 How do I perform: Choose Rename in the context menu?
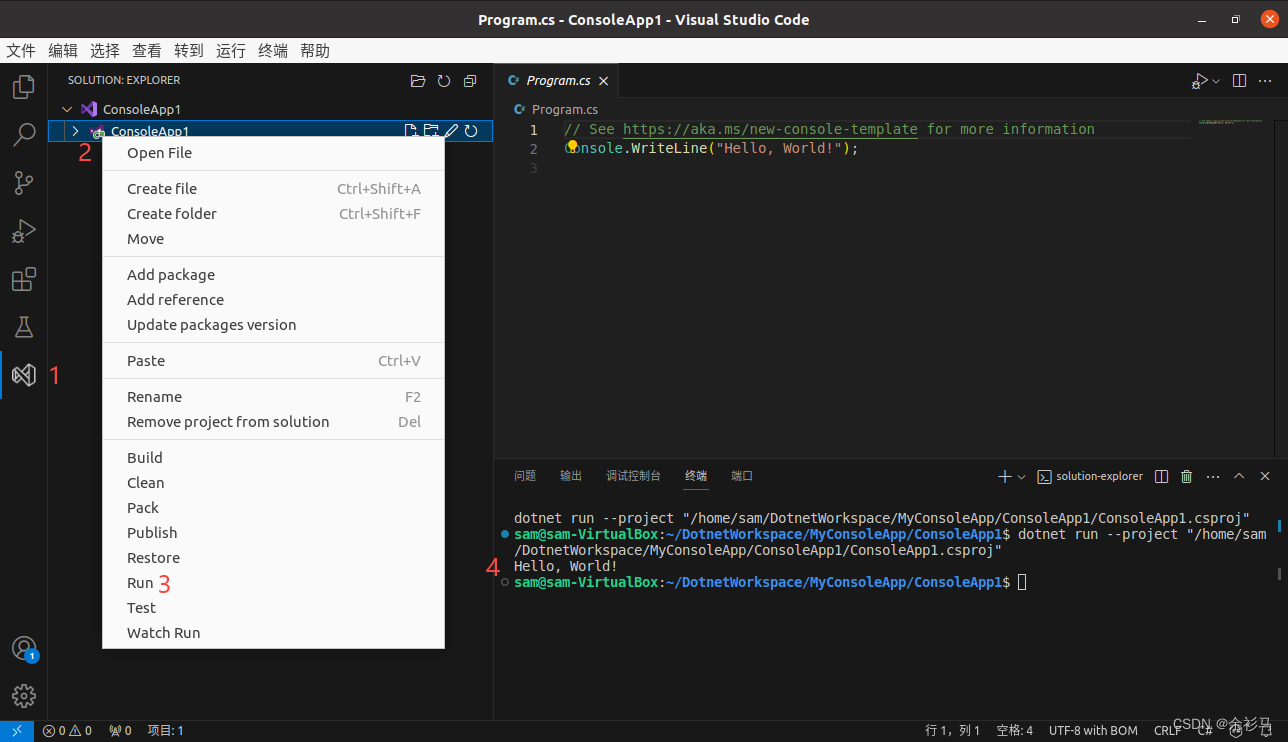coord(273,397)
